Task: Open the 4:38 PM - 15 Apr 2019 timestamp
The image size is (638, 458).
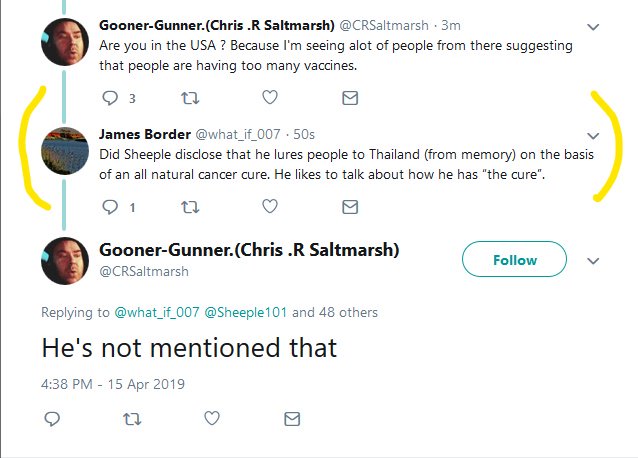Action: pyautogui.click(x=113, y=383)
